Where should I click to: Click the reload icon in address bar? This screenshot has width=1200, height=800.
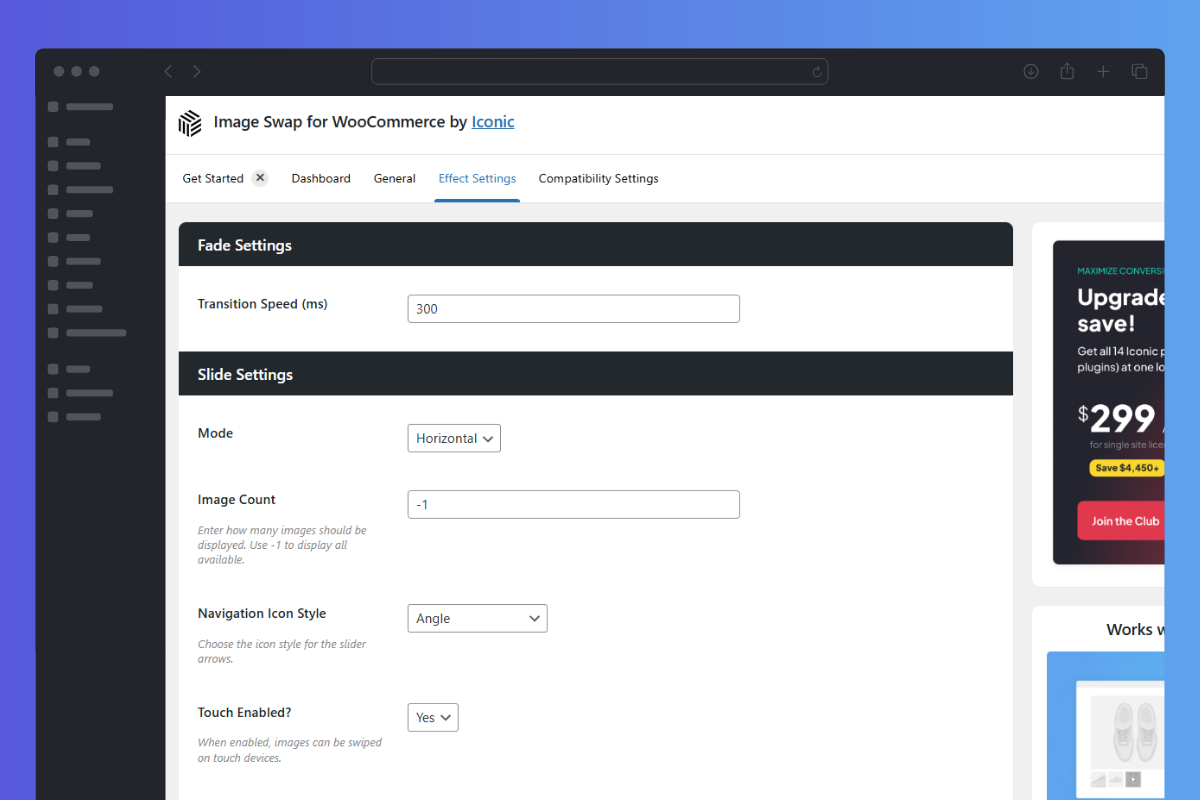click(x=817, y=72)
